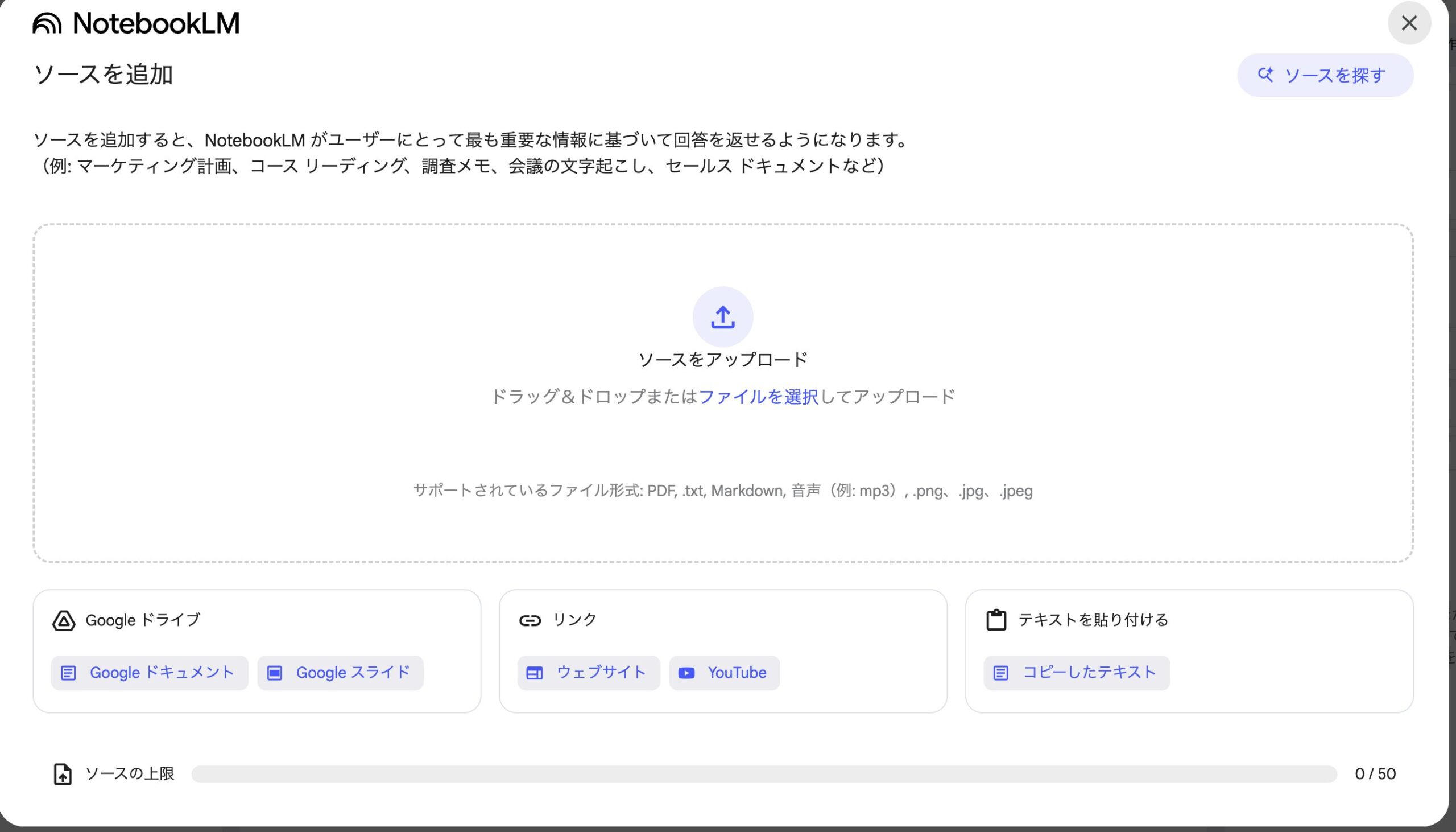This screenshot has width=1456, height=832.
Task: Click the ファイルを選択 link
Action: pyautogui.click(x=758, y=397)
